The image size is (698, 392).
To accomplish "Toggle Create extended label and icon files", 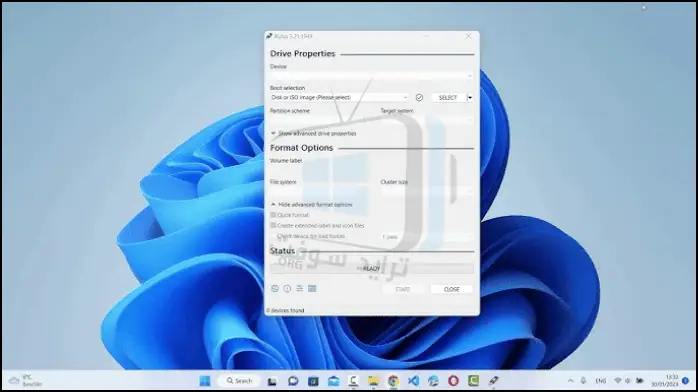I will (273, 226).
